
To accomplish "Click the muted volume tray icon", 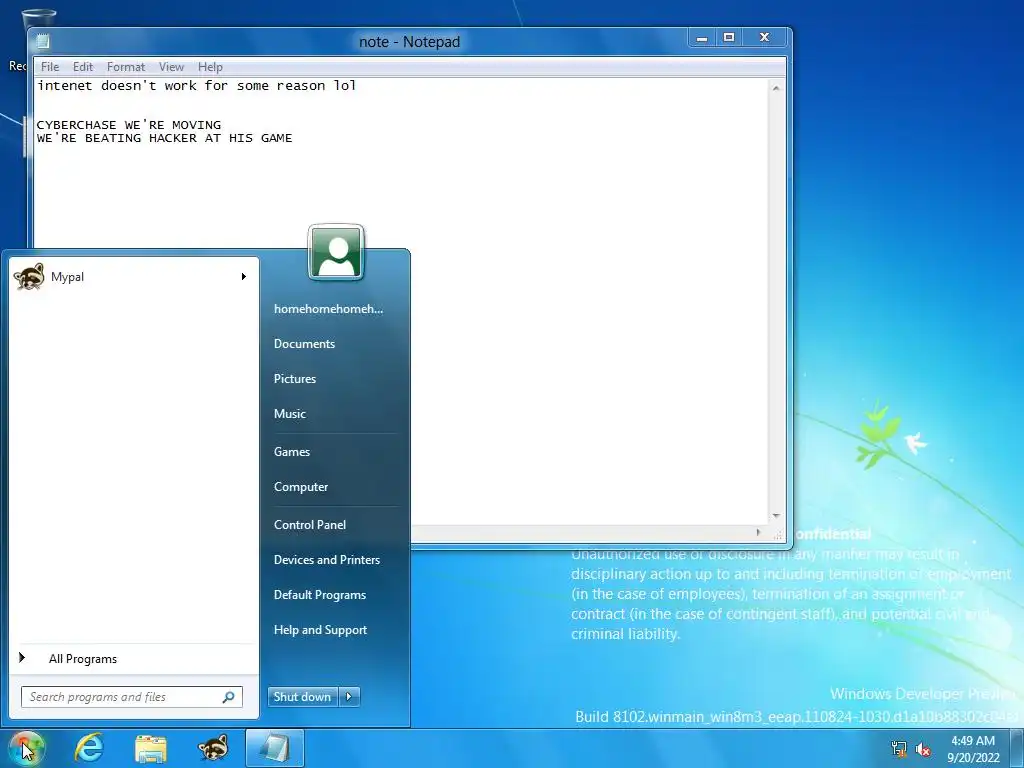I will [923, 749].
